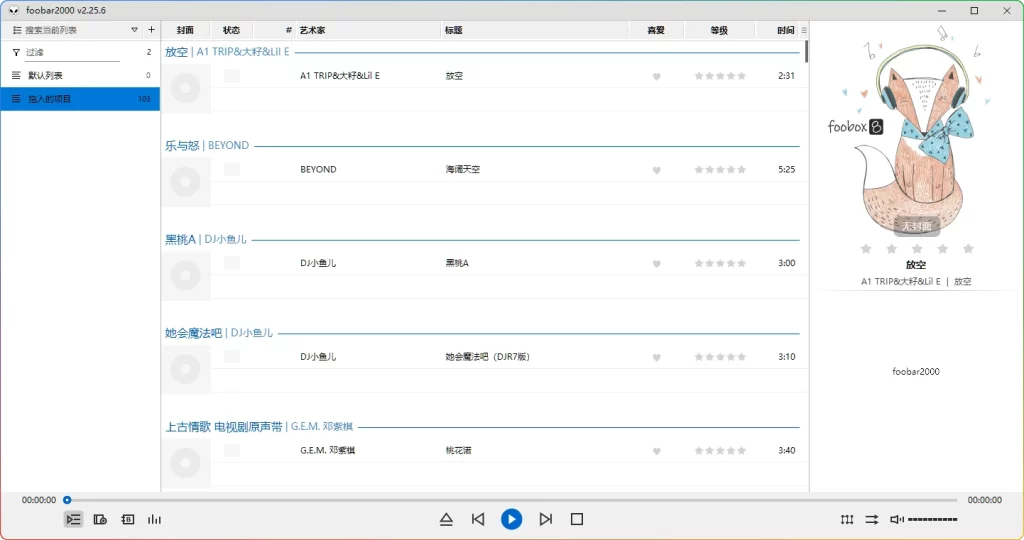This screenshot has height=540, width=1024.
Task: Click the plus icon to add playlist
Action: tap(152, 29)
